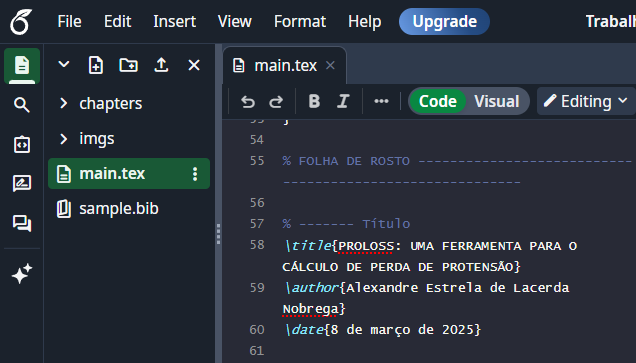
Task: Collapse the file tree with the chevron
Action: pos(64,64)
